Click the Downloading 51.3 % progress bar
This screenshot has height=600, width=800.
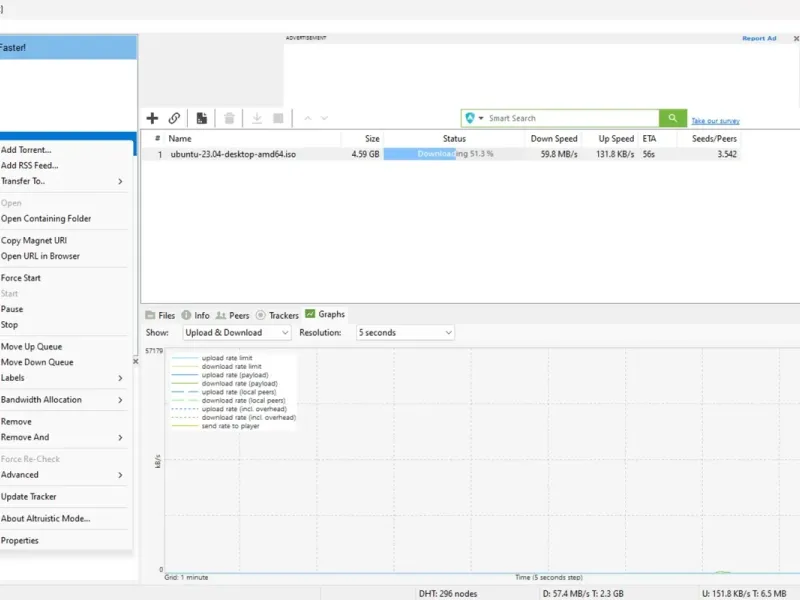tap(454, 154)
